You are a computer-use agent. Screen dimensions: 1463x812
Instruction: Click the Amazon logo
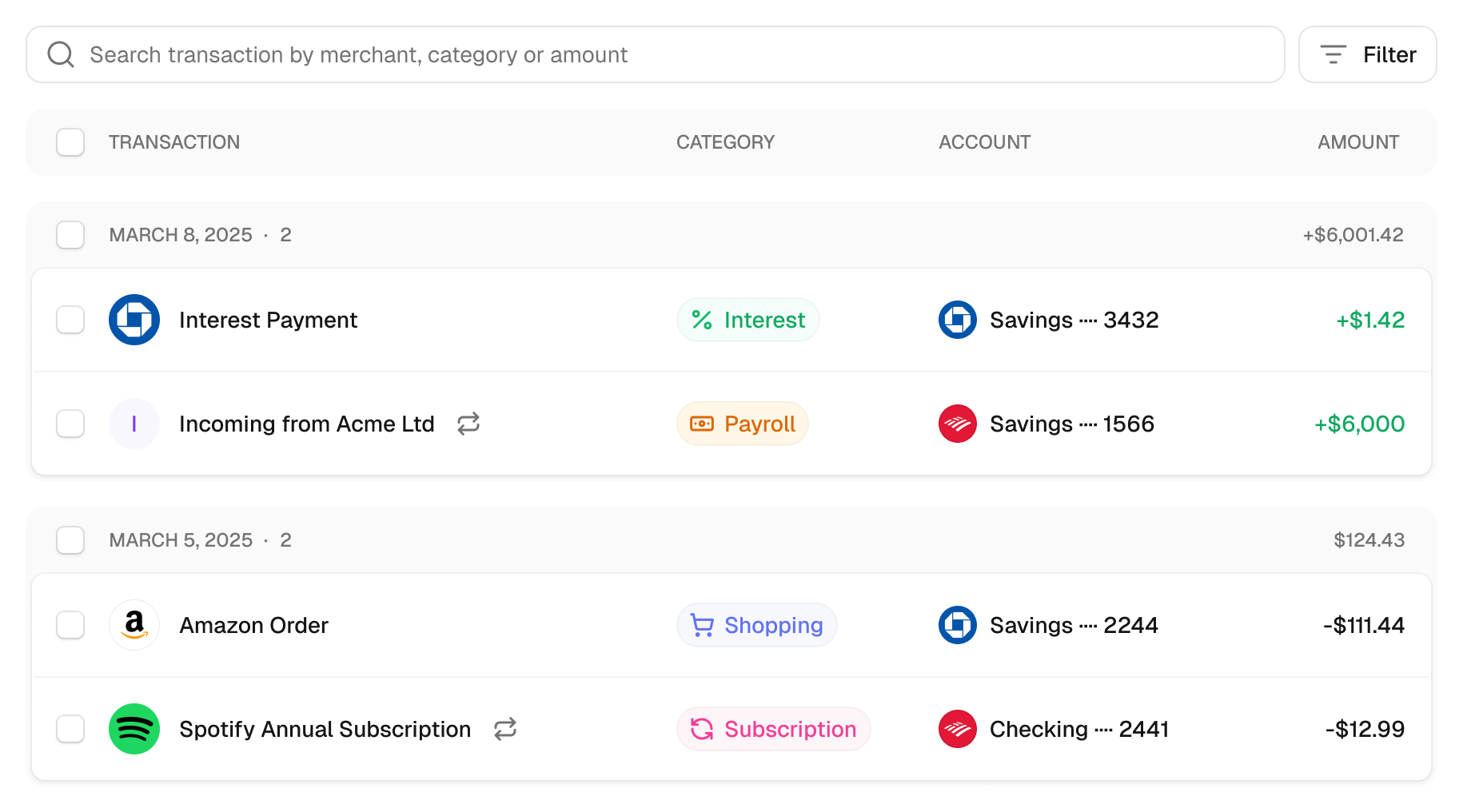(x=134, y=625)
